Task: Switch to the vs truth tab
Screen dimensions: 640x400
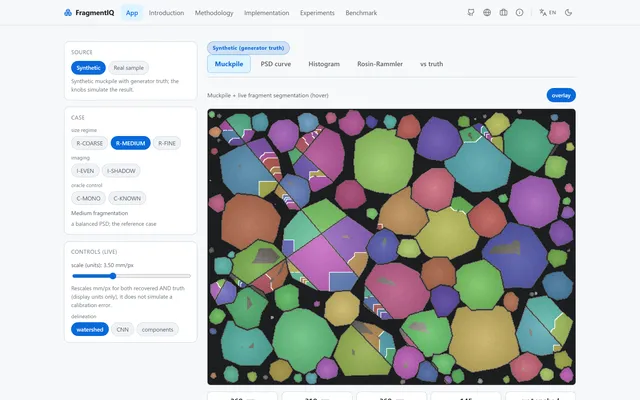Action: click(431, 64)
